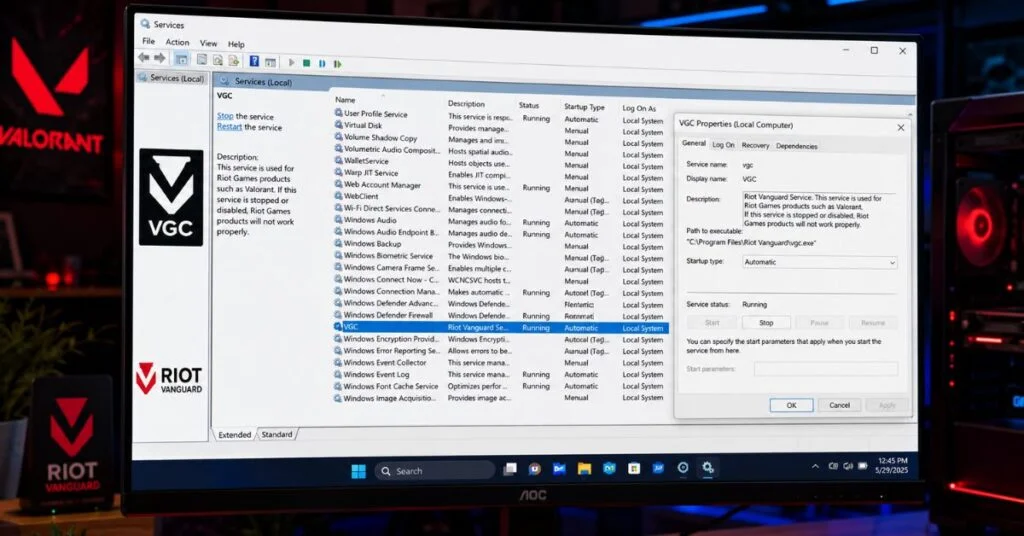Viewport: 1024px width, 536px height.
Task: Select the Windows Defender Firewall row
Action: click(501, 315)
